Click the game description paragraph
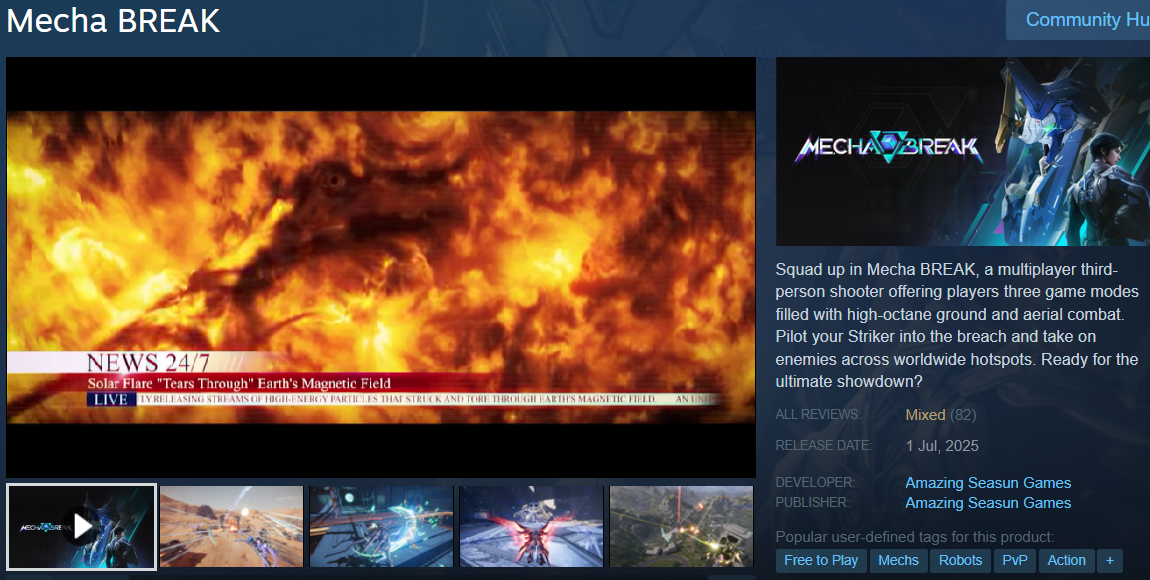The image size is (1150, 580). (956, 325)
